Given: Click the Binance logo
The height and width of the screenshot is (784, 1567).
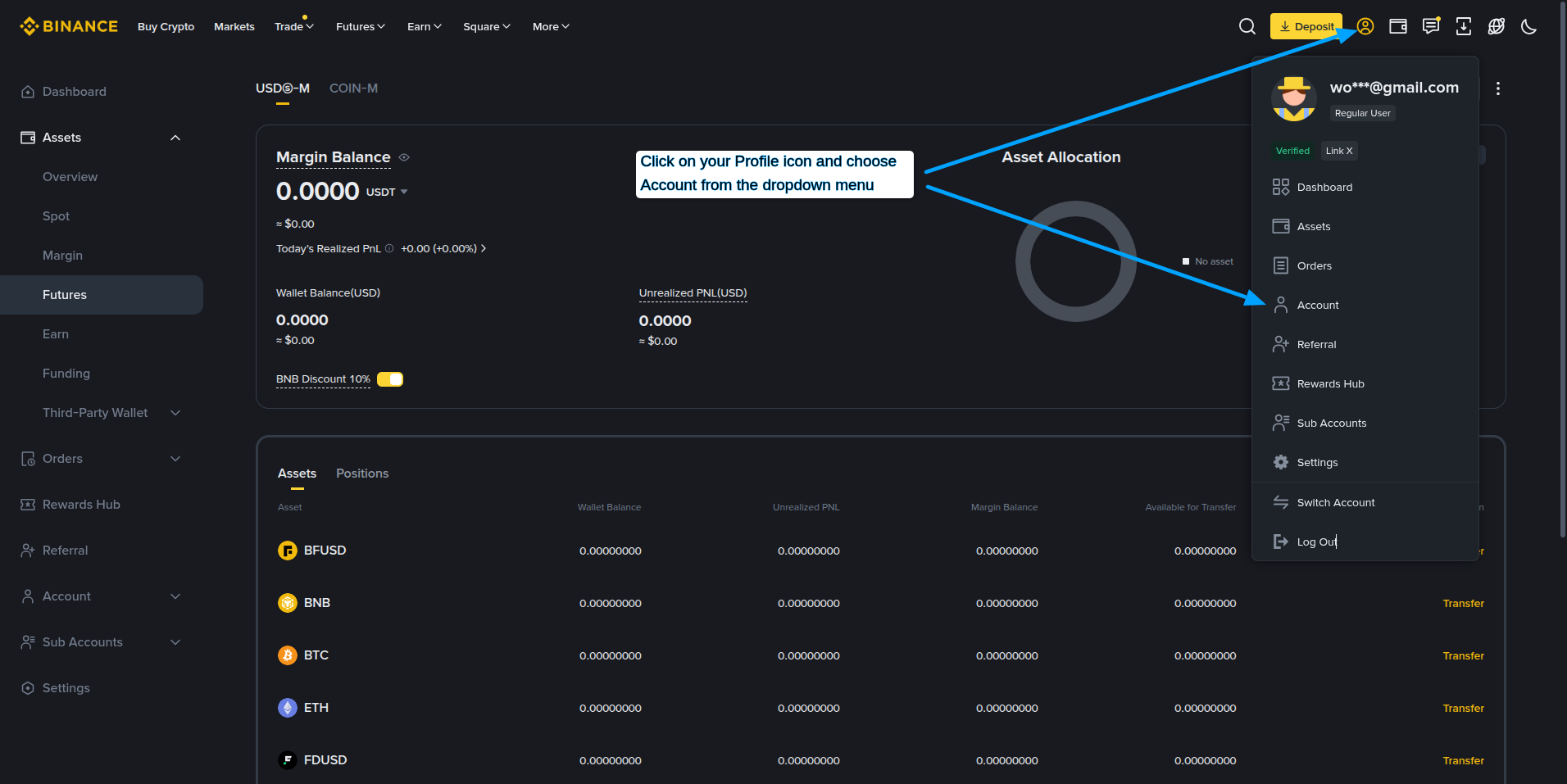Looking at the screenshot, I should click(69, 26).
